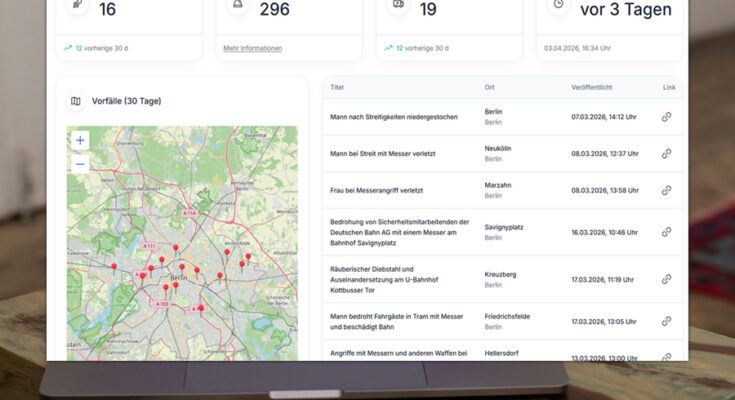Open link icon for Savignyplatz incident

click(x=667, y=232)
